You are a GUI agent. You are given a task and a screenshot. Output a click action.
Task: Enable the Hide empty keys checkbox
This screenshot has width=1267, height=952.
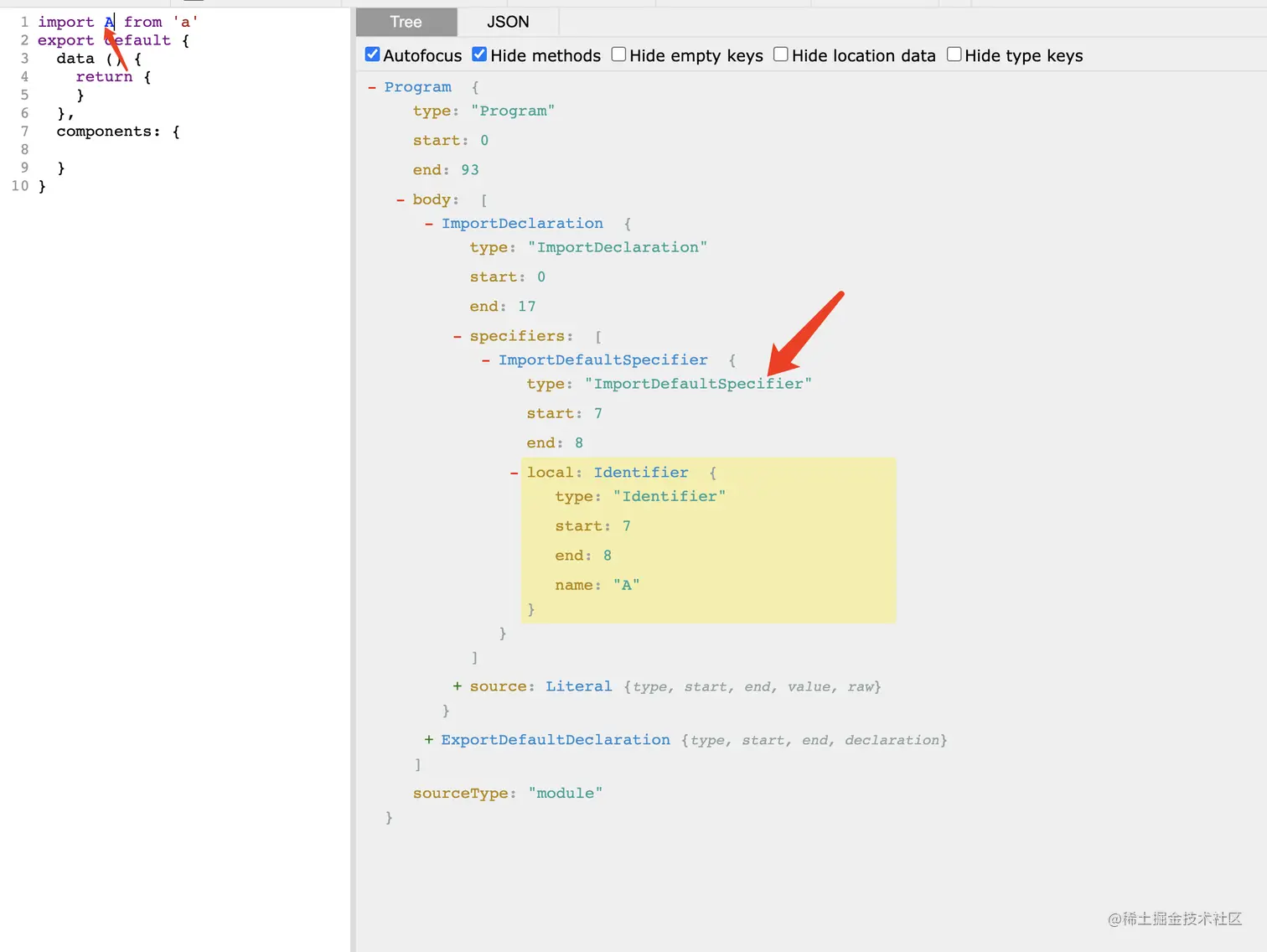618,54
